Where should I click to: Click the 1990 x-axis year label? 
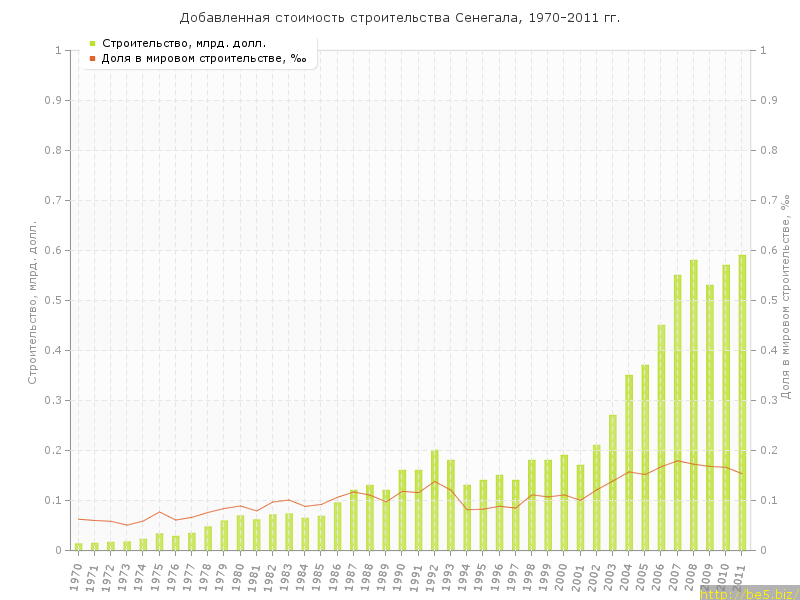(400, 576)
